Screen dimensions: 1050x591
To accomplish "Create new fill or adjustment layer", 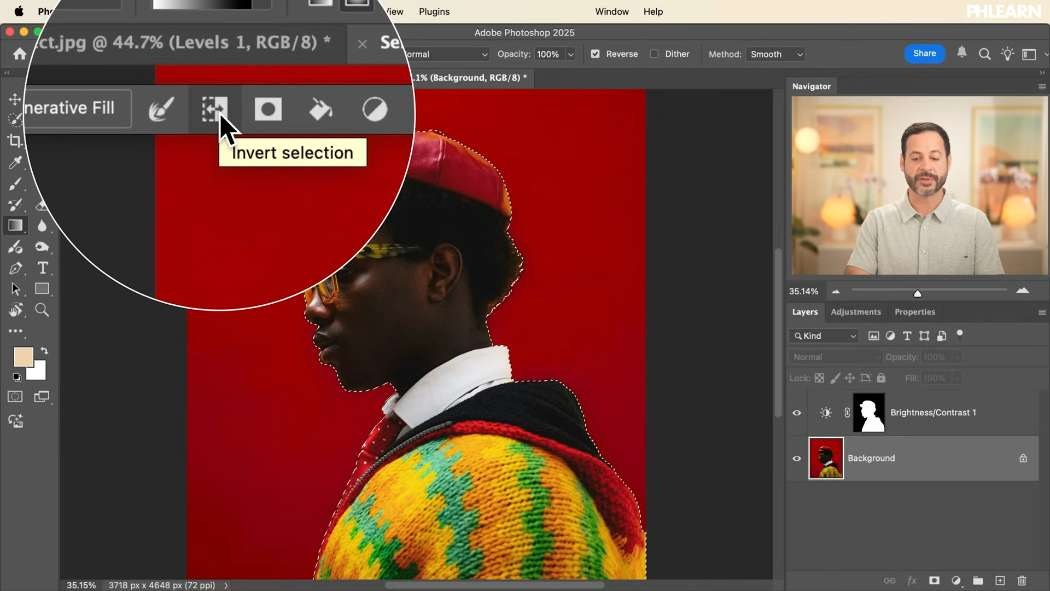I will 956,580.
